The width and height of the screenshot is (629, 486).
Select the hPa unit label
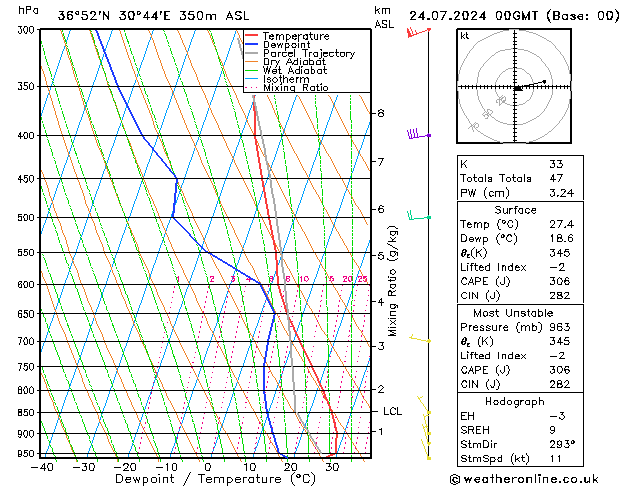point(28,10)
